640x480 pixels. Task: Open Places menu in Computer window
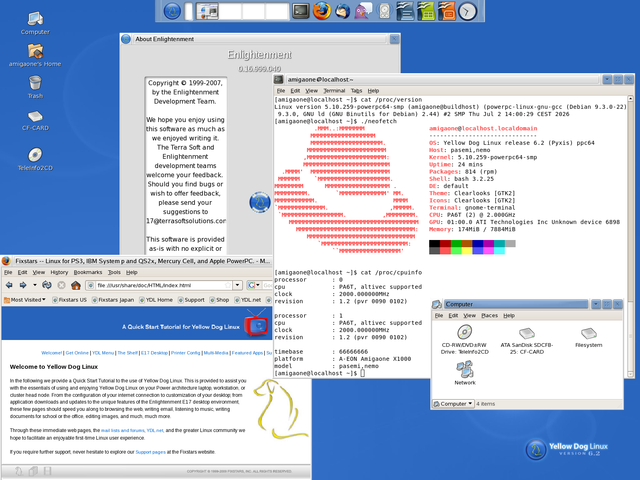[x=489, y=316]
